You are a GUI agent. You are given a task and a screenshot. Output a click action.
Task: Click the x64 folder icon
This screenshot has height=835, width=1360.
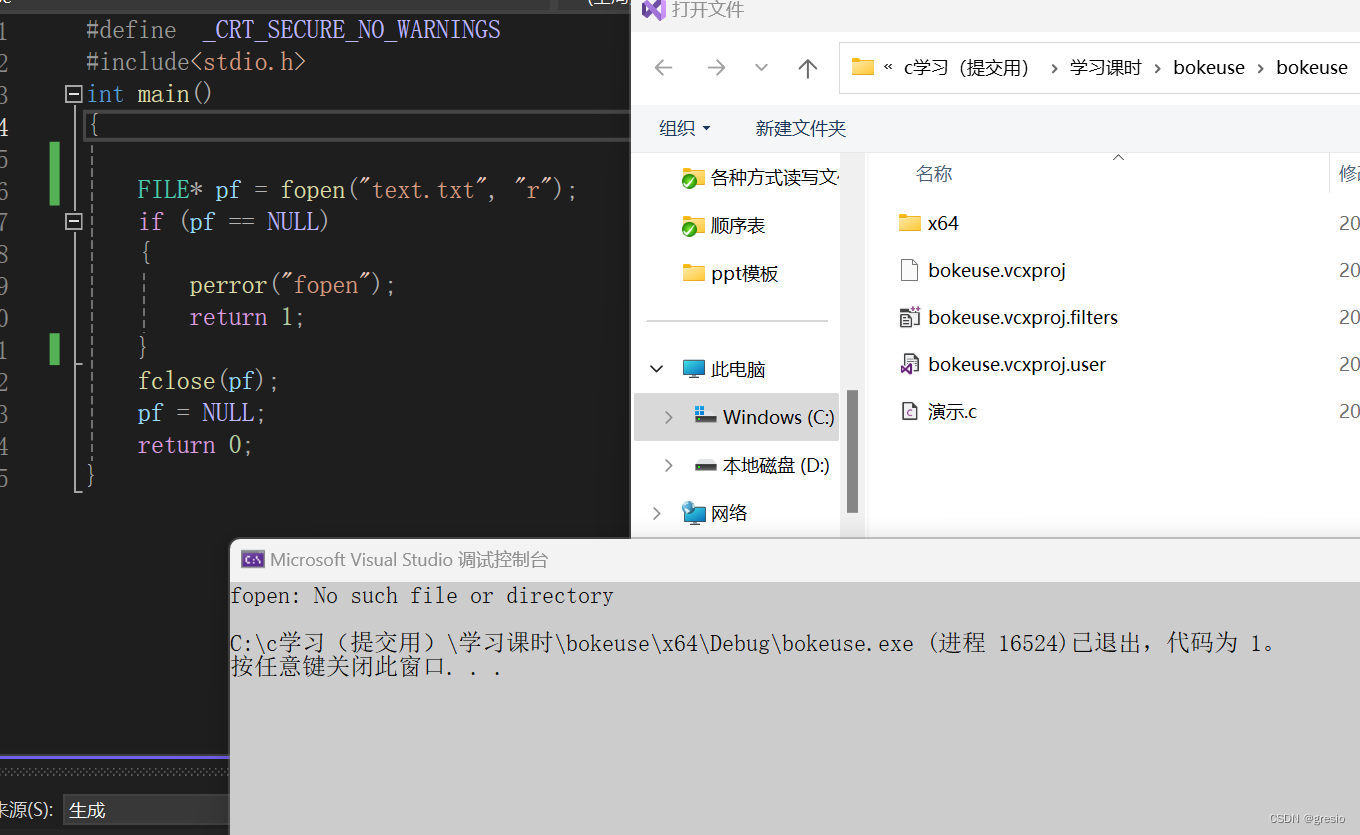[909, 222]
